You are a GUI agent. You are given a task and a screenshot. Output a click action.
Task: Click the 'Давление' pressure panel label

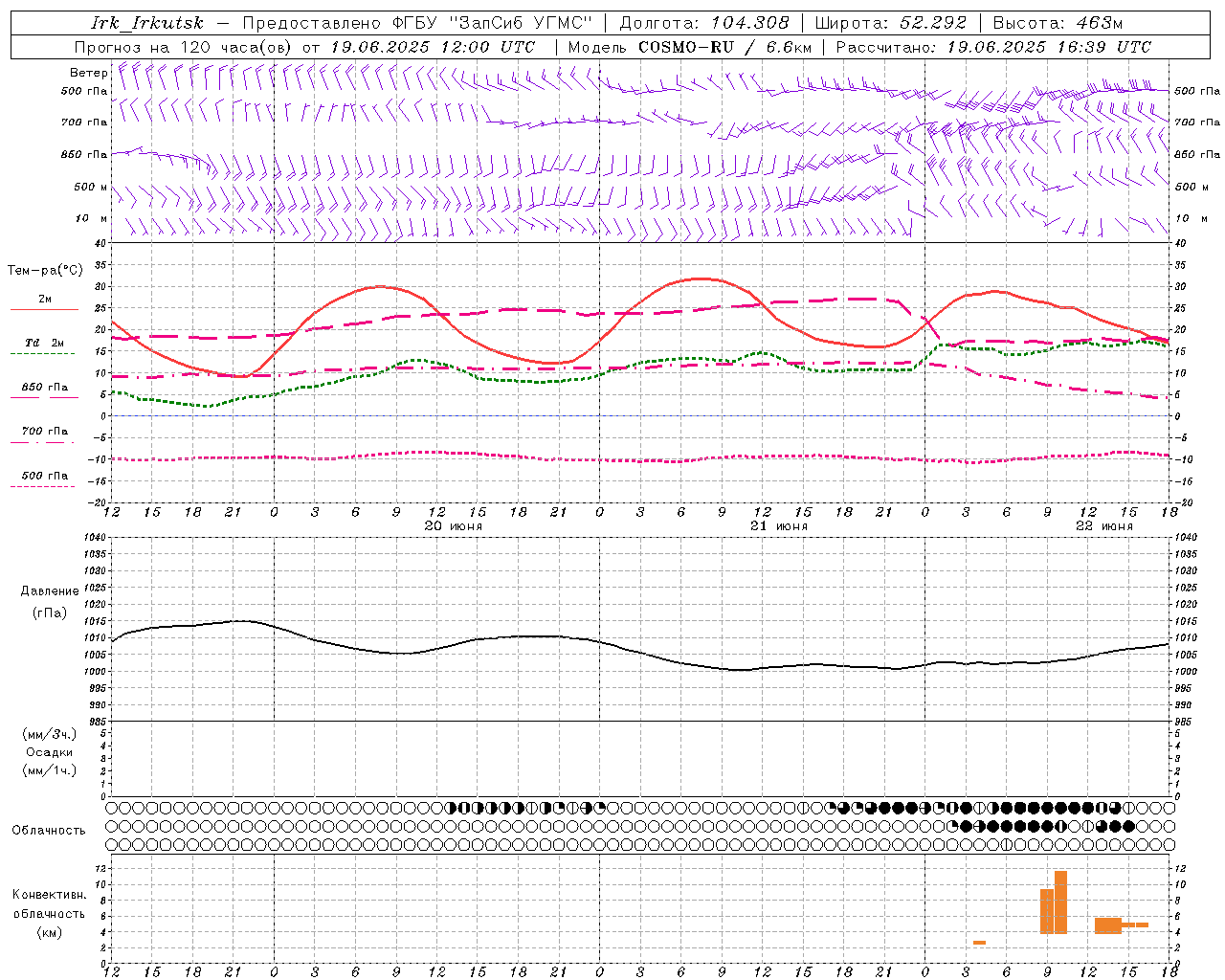[x=50, y=591]
